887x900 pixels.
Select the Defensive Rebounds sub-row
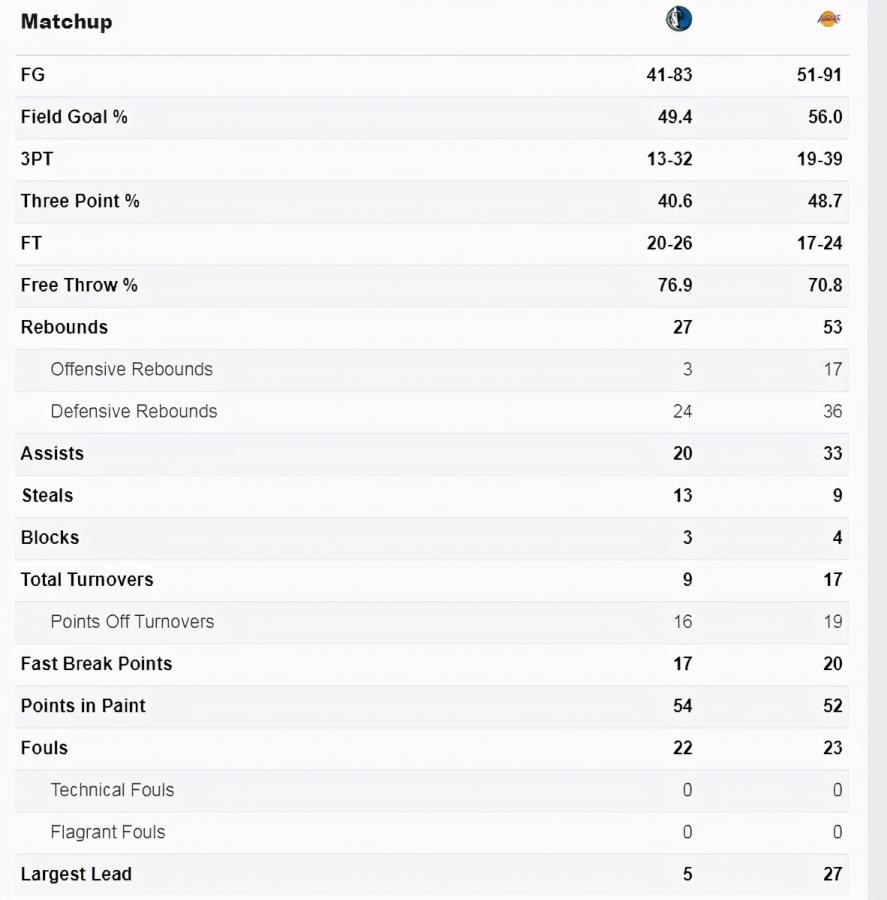coord(133,411)
